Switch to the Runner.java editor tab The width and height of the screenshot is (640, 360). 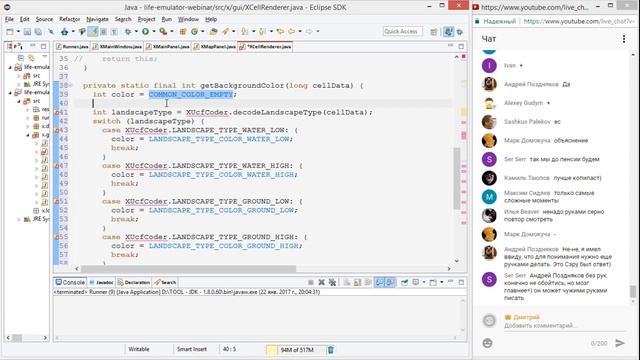point(73,47)
